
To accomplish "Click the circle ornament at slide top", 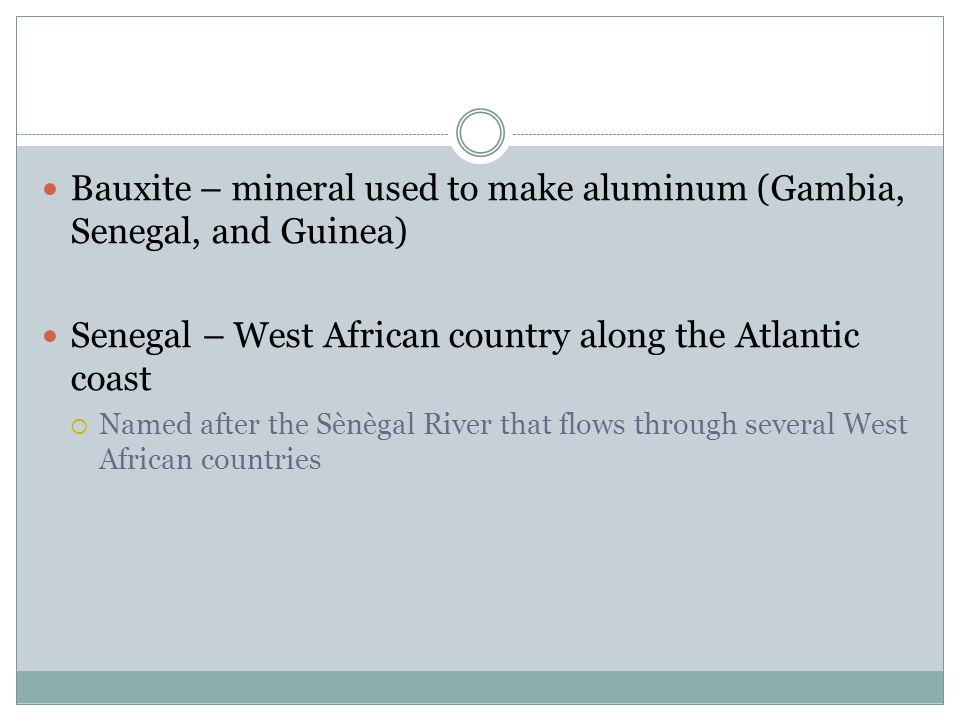I will coord(480,133).
